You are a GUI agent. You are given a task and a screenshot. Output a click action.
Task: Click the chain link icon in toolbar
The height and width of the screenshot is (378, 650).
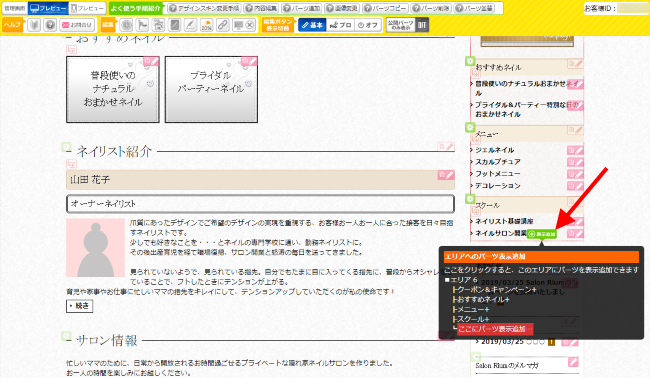pyautogui.click(x=223, y=25)
